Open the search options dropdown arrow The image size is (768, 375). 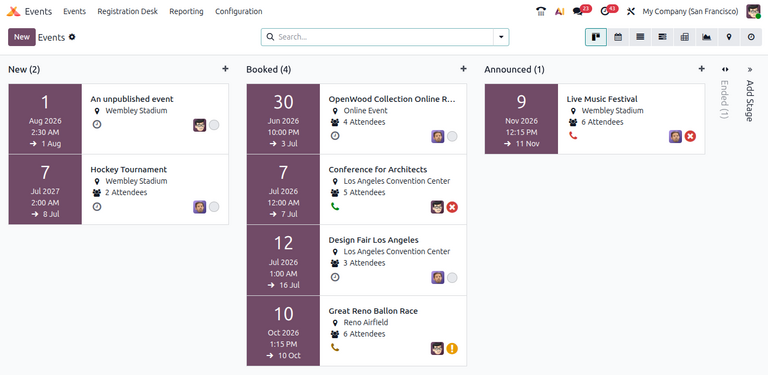(x=501, y=37)
